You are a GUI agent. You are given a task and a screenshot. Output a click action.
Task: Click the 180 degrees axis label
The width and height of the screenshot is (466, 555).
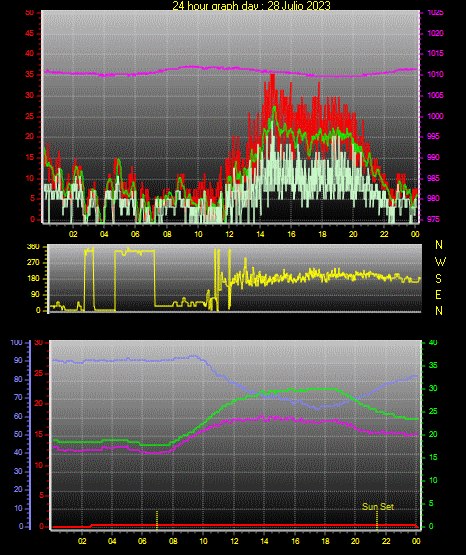pos(33,279)
